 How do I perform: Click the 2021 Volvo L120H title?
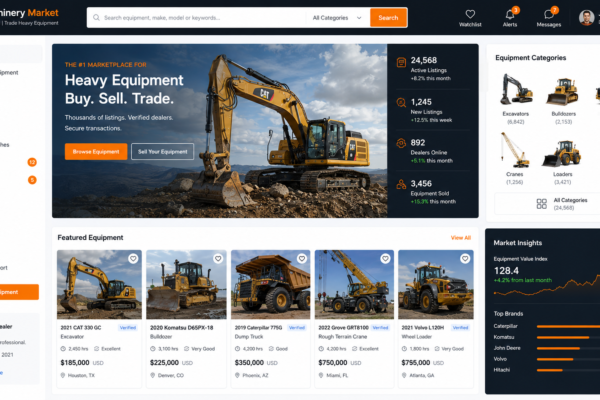point(423,328)
